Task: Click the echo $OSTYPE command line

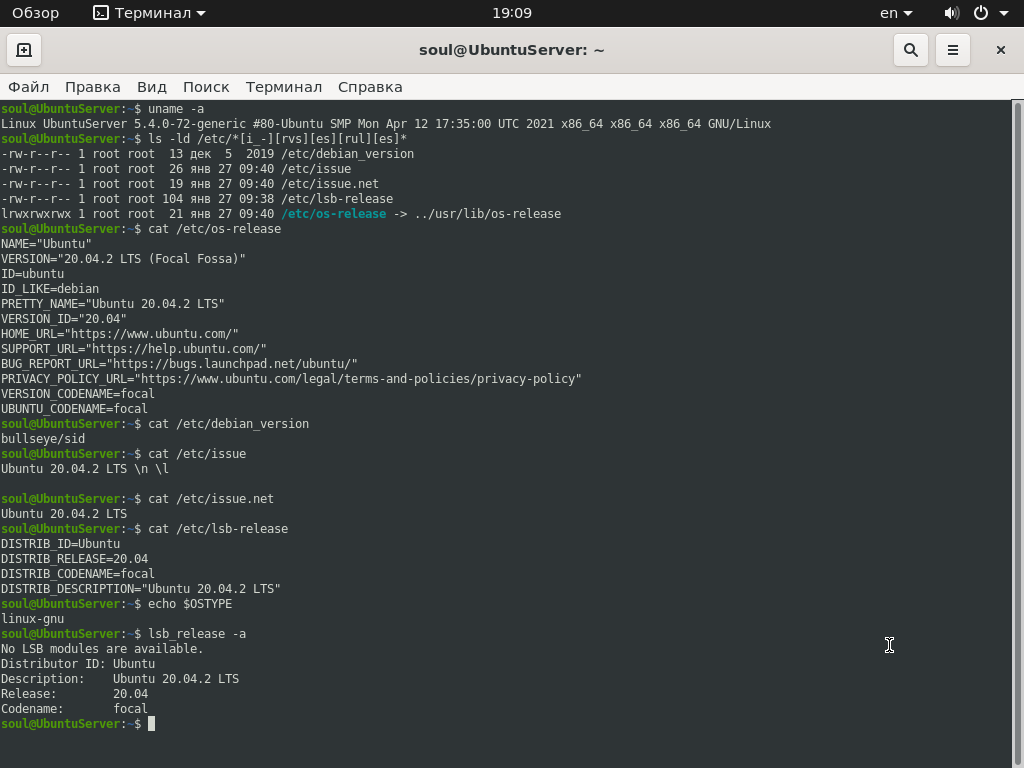Action: [x=116, y=605]
